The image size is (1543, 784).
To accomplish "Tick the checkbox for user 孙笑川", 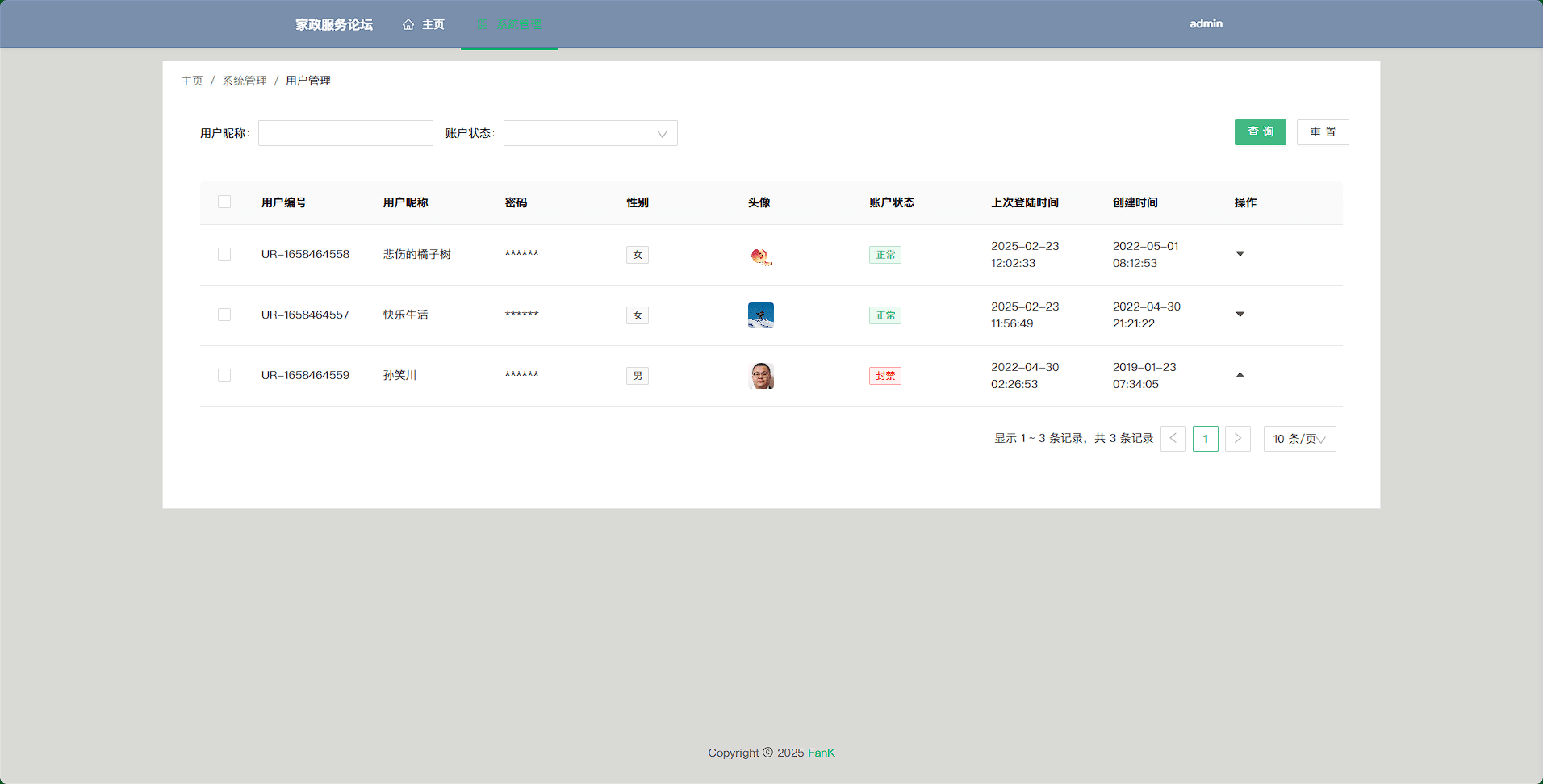I will coord(224,375).
